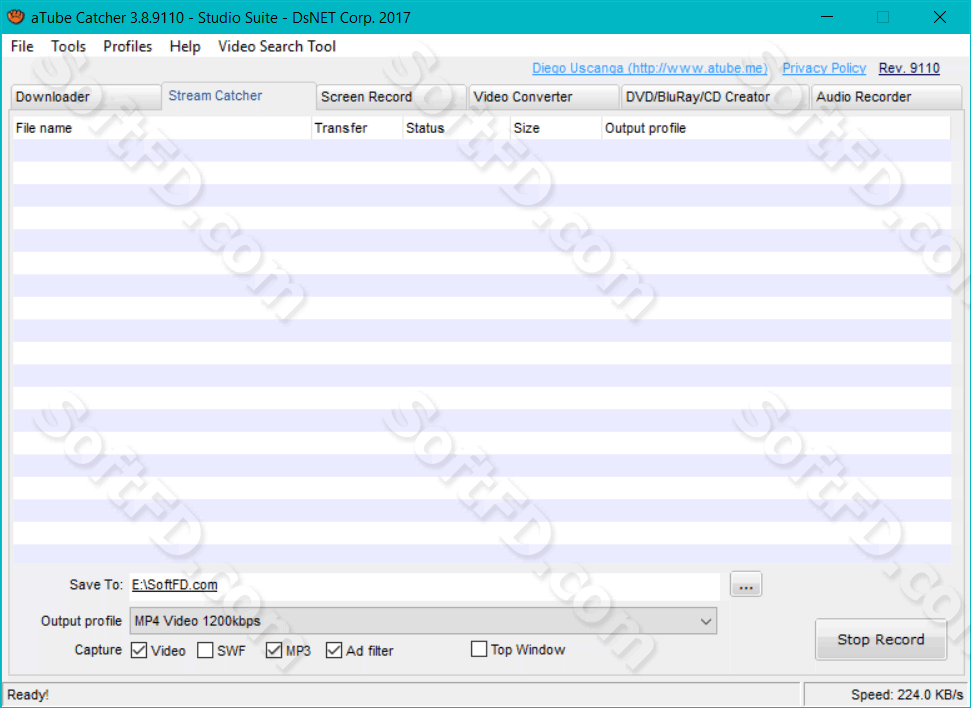
Task: Click the aTube Catcher app icon in title bar
Action: point(15,17)
